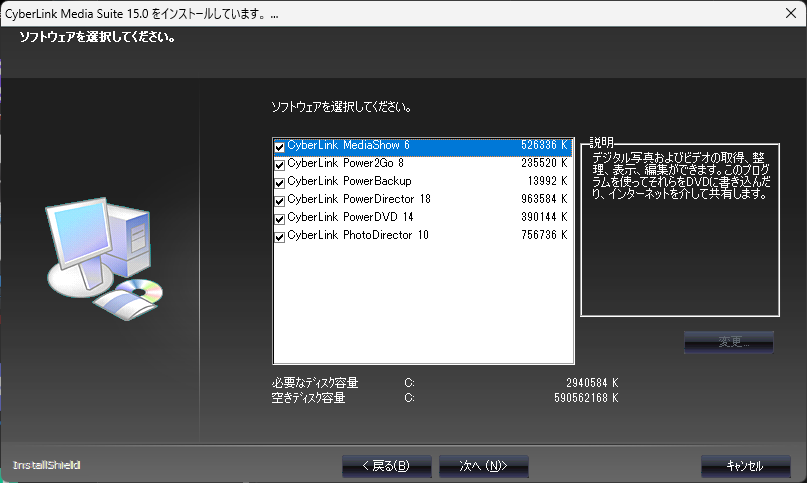This screenshot has height=483, width=807.
Task: Uncheck the CyberLink MediaShow 6 checkbox
Action: click(x=279, y=147)
